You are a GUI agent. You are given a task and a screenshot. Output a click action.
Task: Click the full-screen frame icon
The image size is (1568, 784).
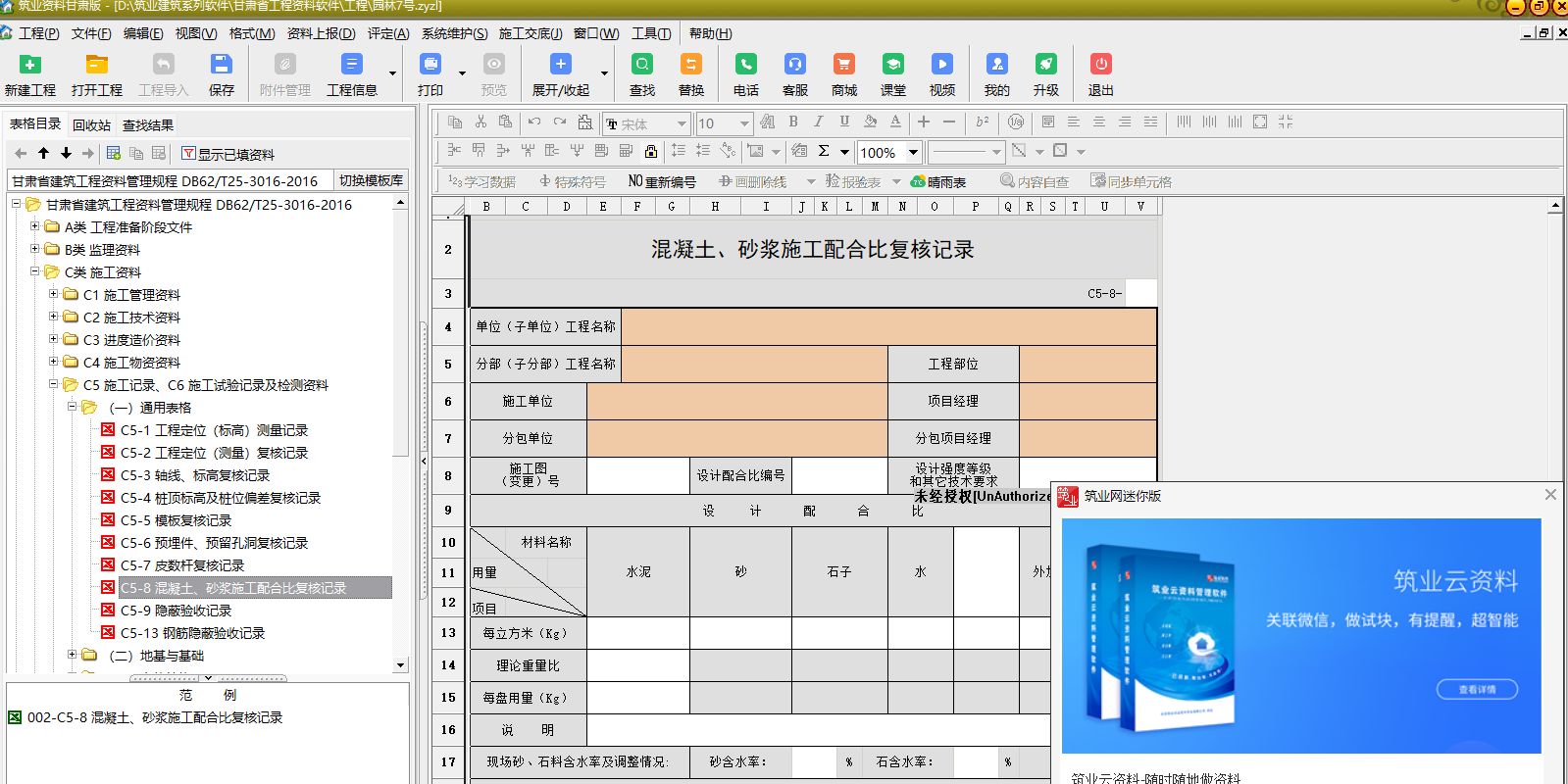(1260, 122)
